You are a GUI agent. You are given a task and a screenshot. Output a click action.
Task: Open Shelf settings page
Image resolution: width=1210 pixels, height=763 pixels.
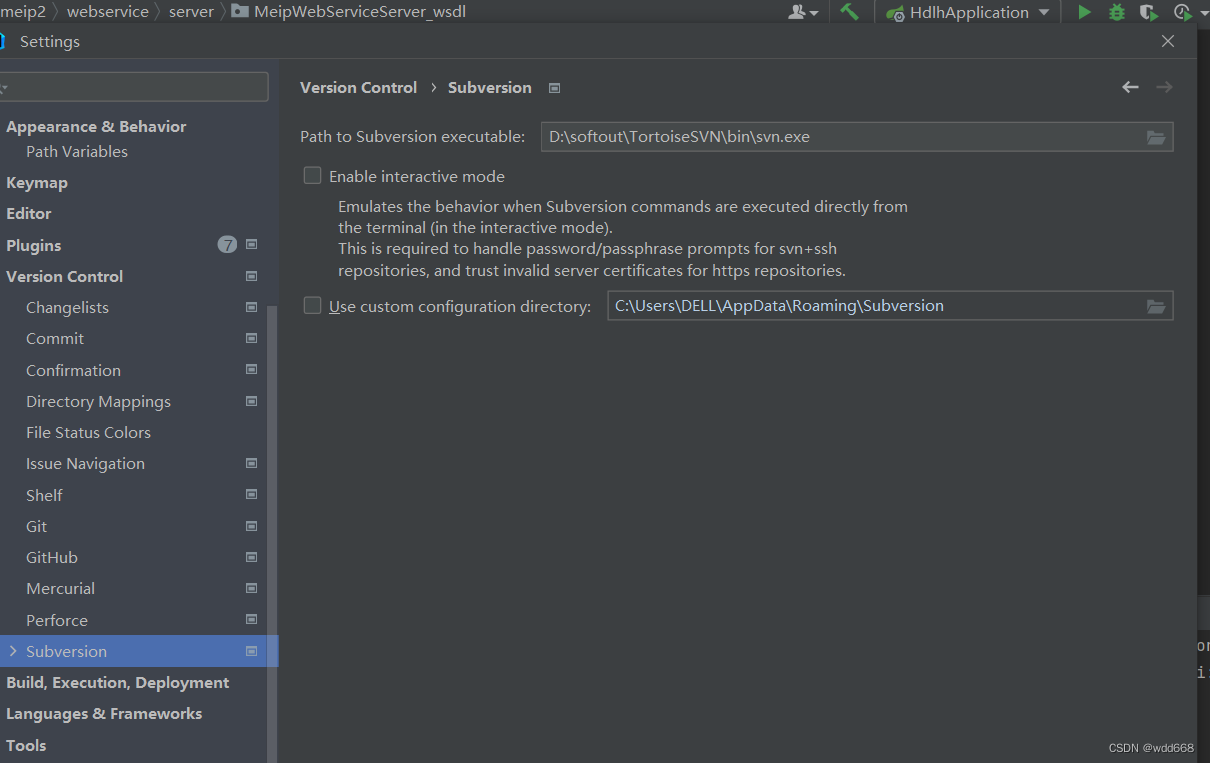pyautogui.click(x=44, y=495)
